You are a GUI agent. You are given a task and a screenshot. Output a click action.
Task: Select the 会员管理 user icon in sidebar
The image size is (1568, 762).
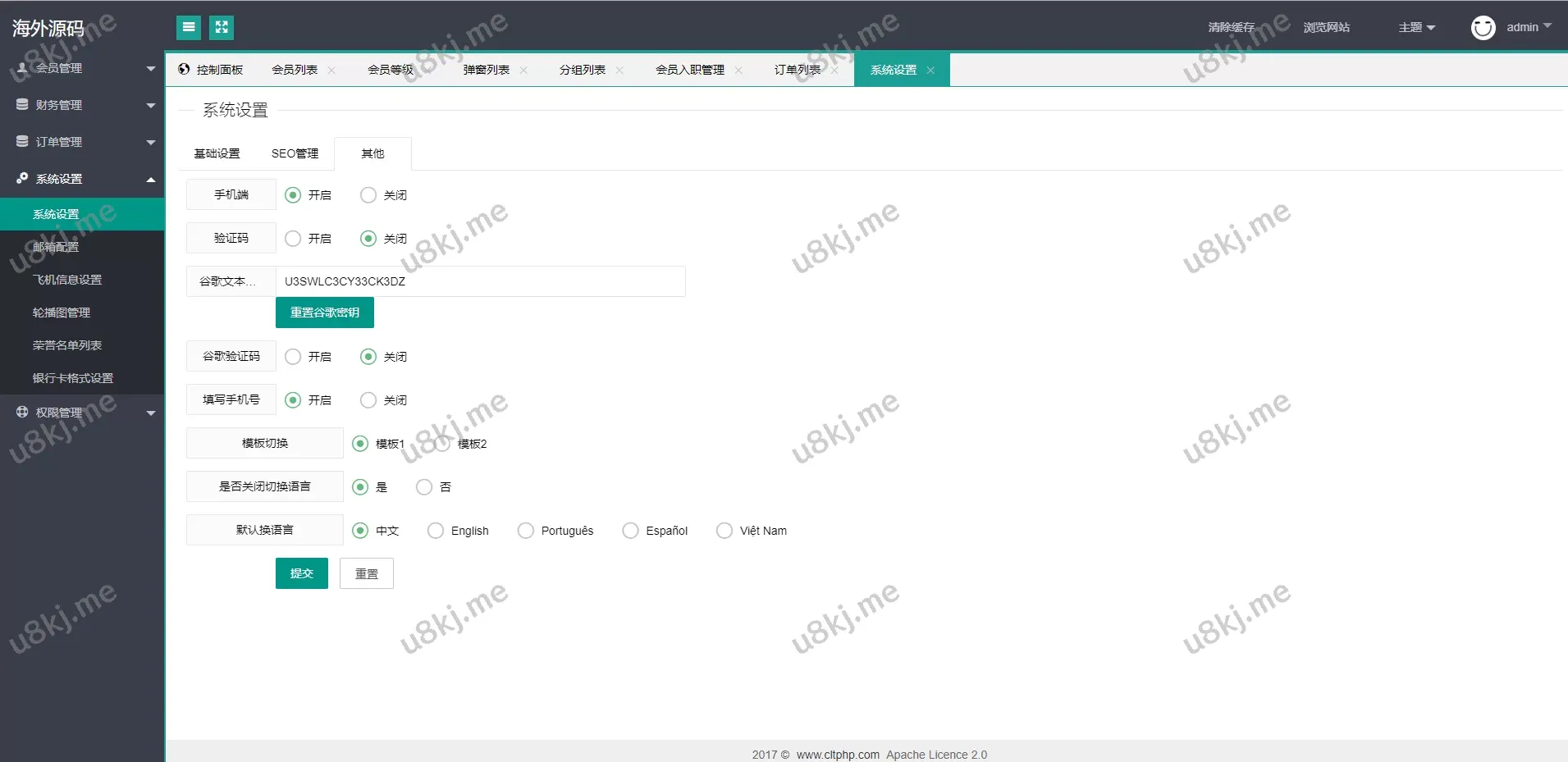pyautogui.click(x=21, y=67)
